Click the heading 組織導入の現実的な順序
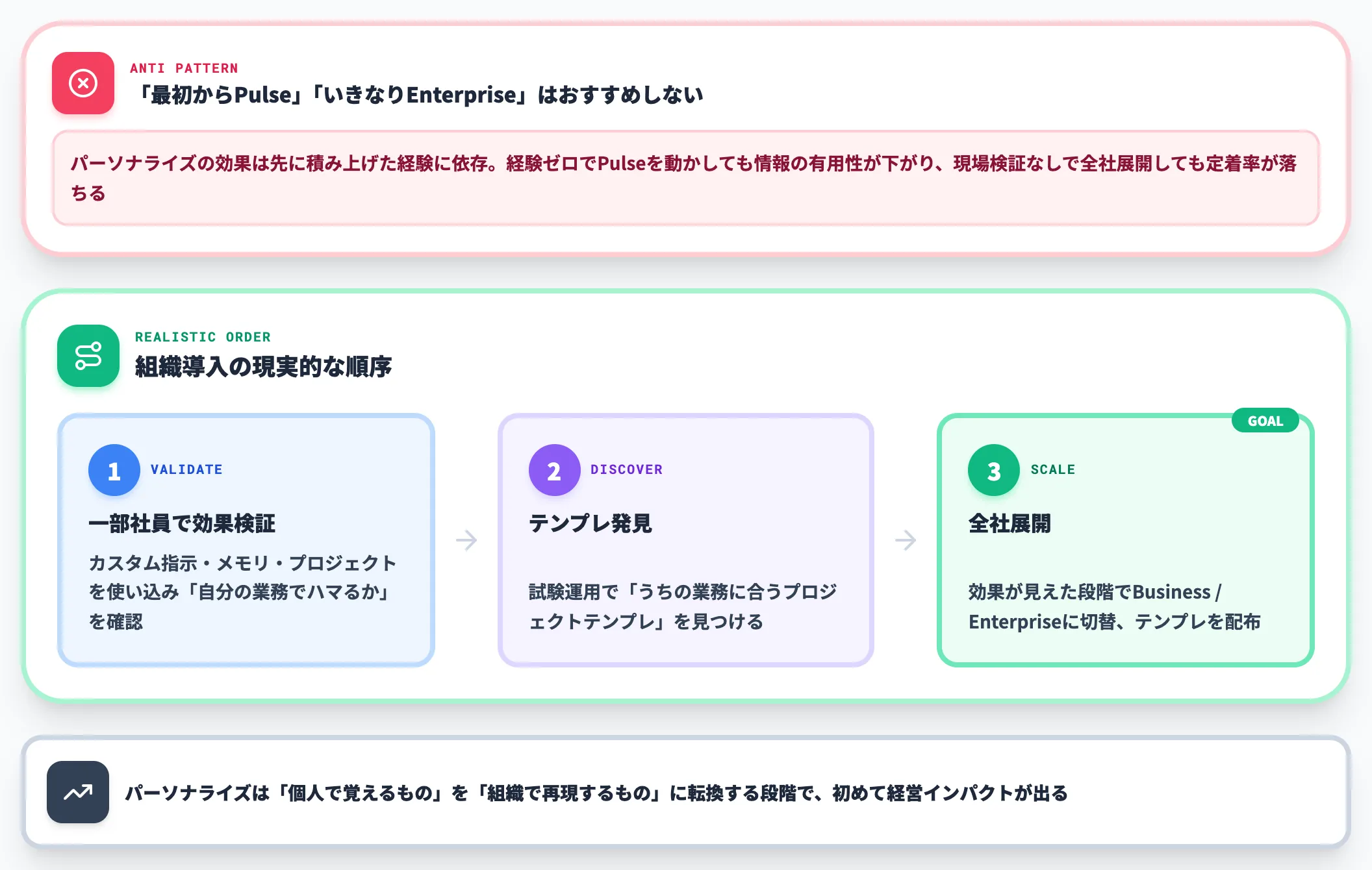1372x870 pixels. click(x=264, y=367)
